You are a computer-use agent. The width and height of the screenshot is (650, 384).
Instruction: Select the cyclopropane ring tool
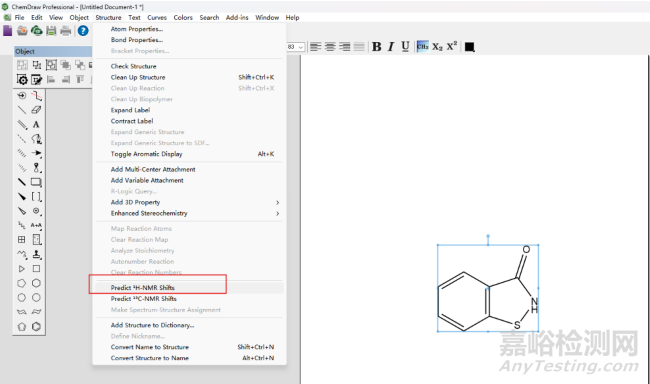(22, 269)
